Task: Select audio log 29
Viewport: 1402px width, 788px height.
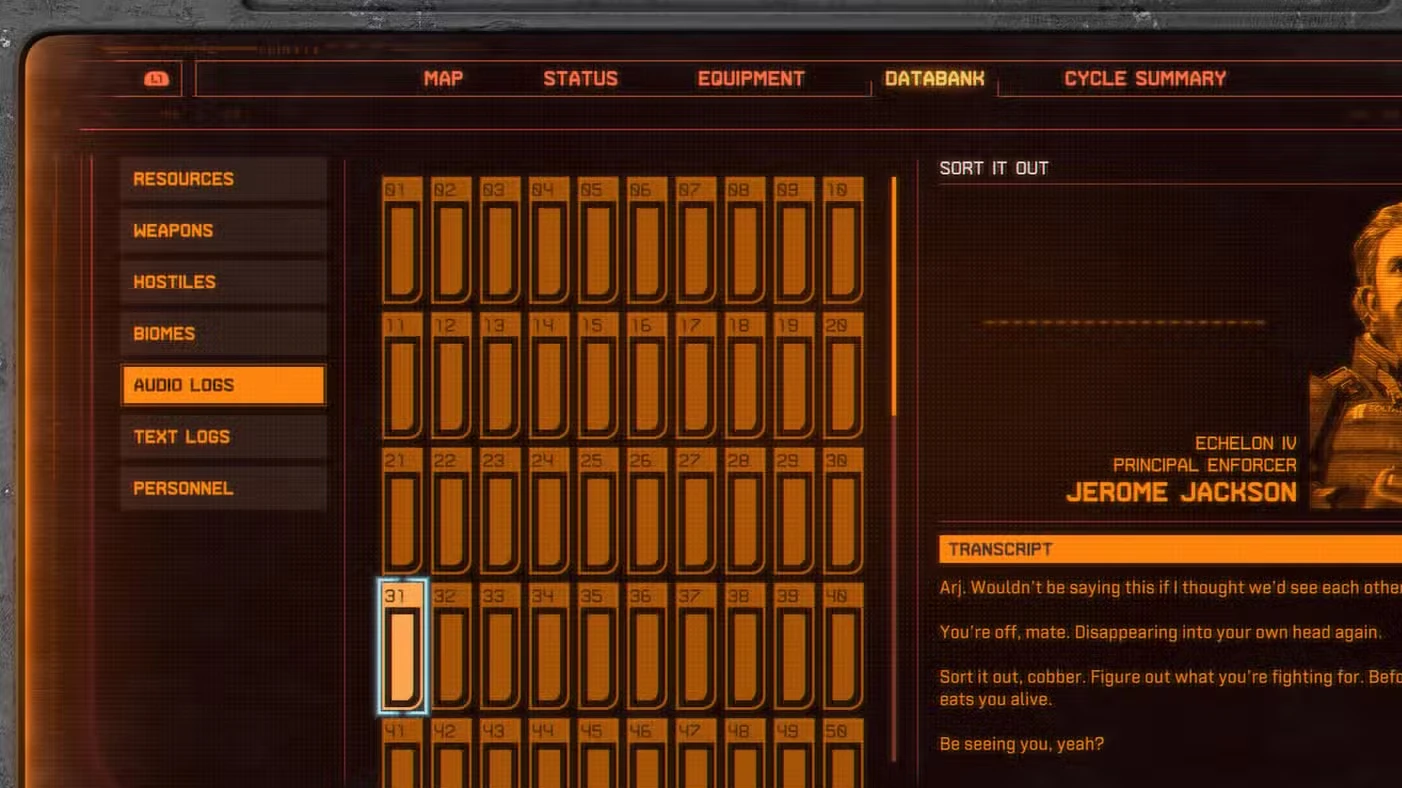Action: point(794,511)
